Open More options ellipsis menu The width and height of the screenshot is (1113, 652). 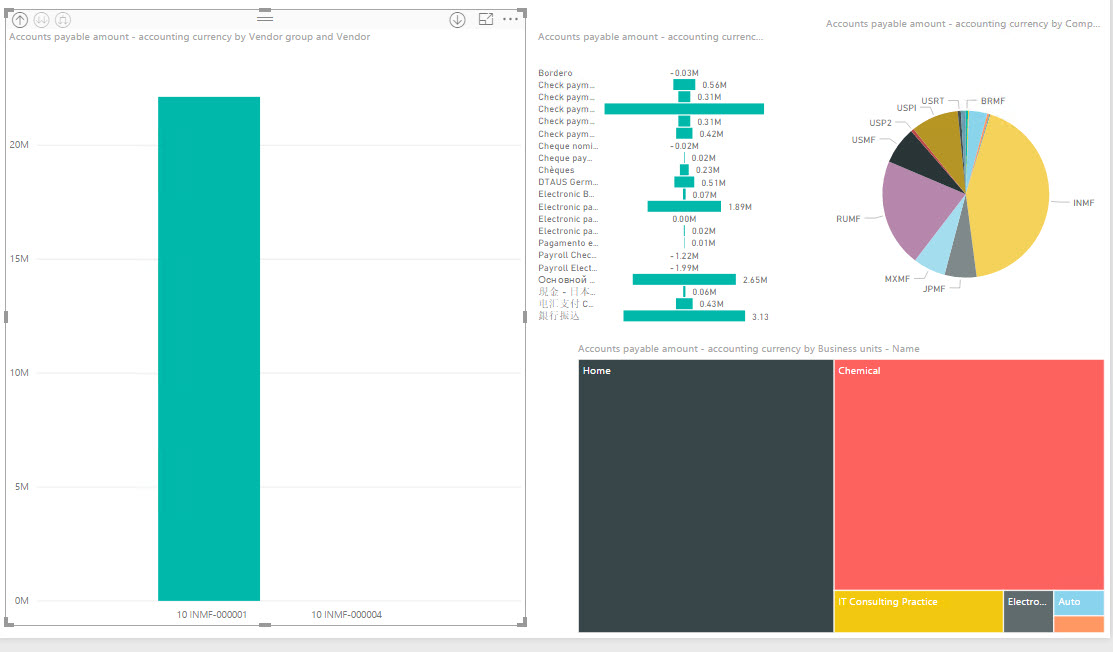511,19
